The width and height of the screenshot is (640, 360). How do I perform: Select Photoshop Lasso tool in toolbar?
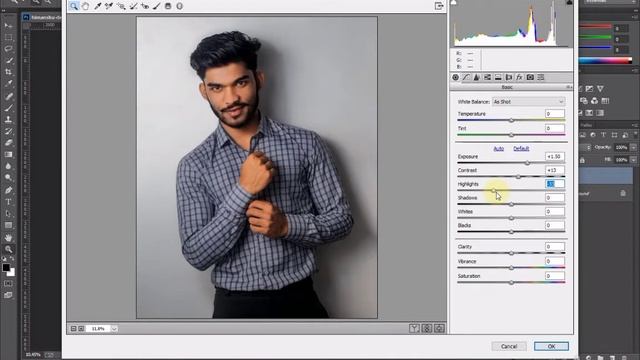click(x=8, y=49)
